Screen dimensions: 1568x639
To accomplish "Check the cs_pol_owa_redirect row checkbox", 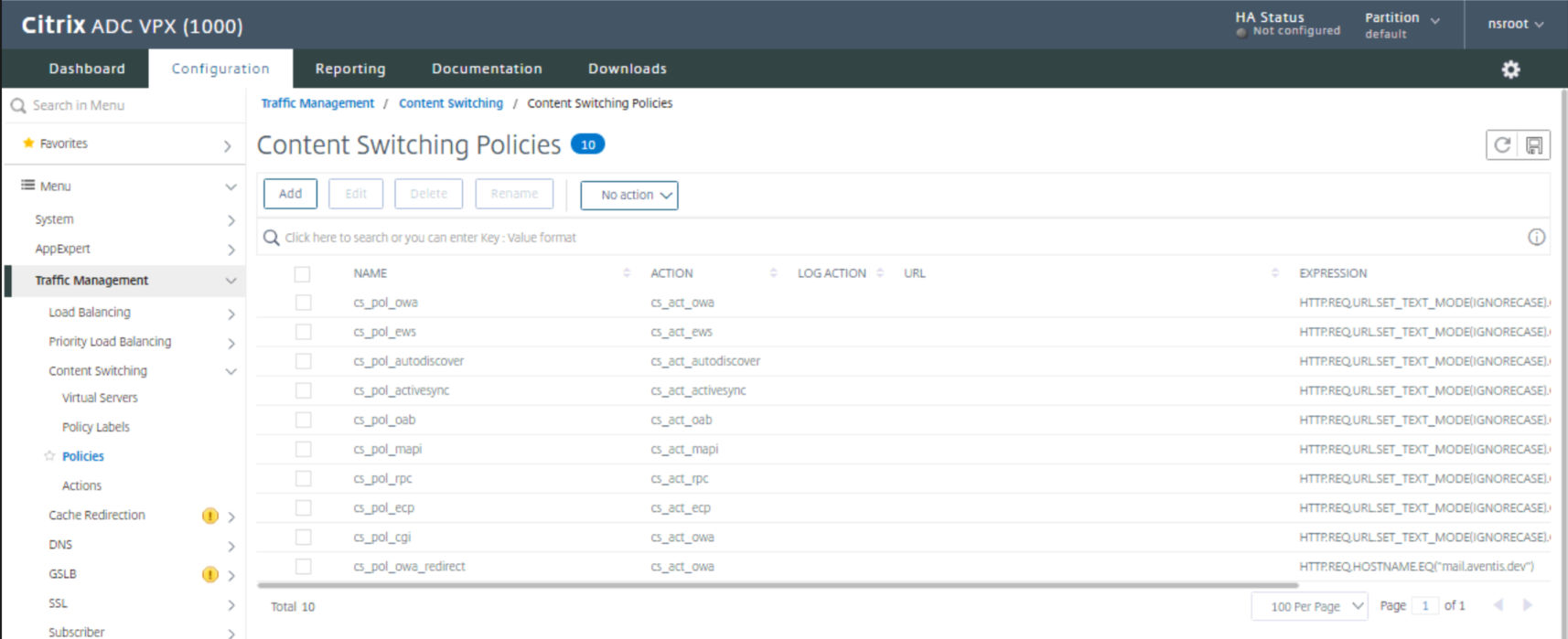I will tap(303, 567).
